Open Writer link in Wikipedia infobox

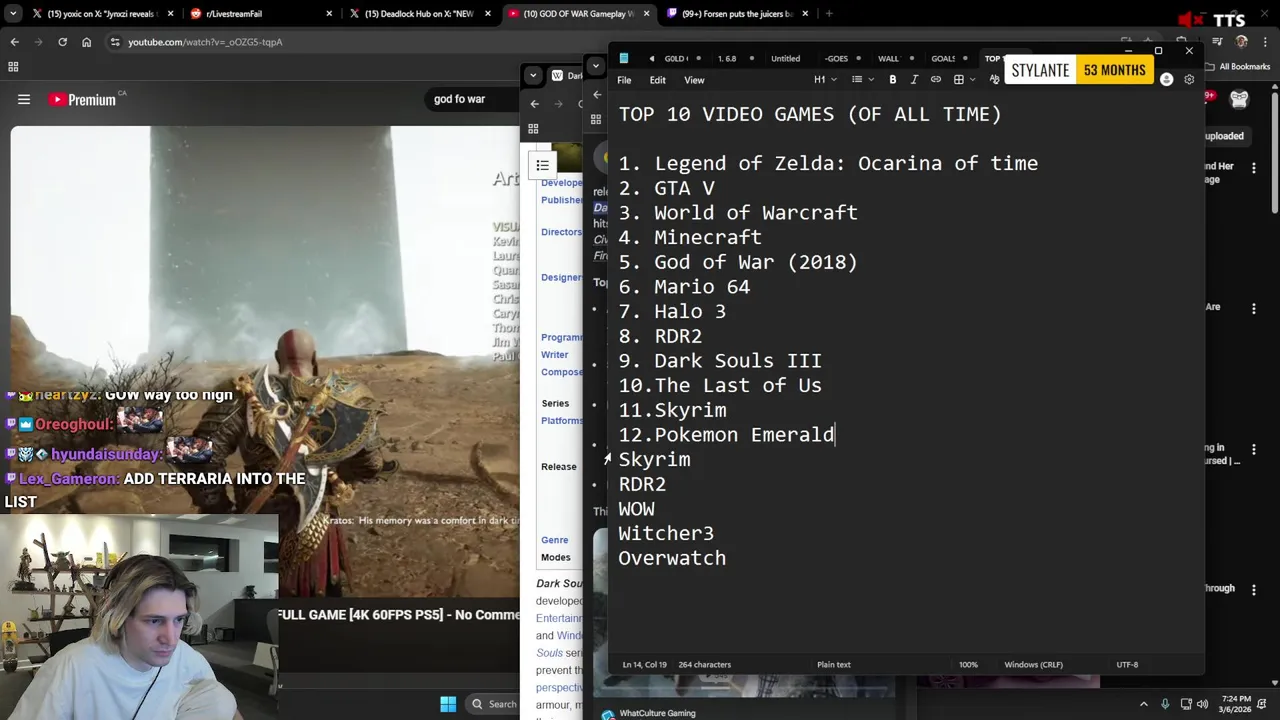pyautogui.click(x=554, y=354)
